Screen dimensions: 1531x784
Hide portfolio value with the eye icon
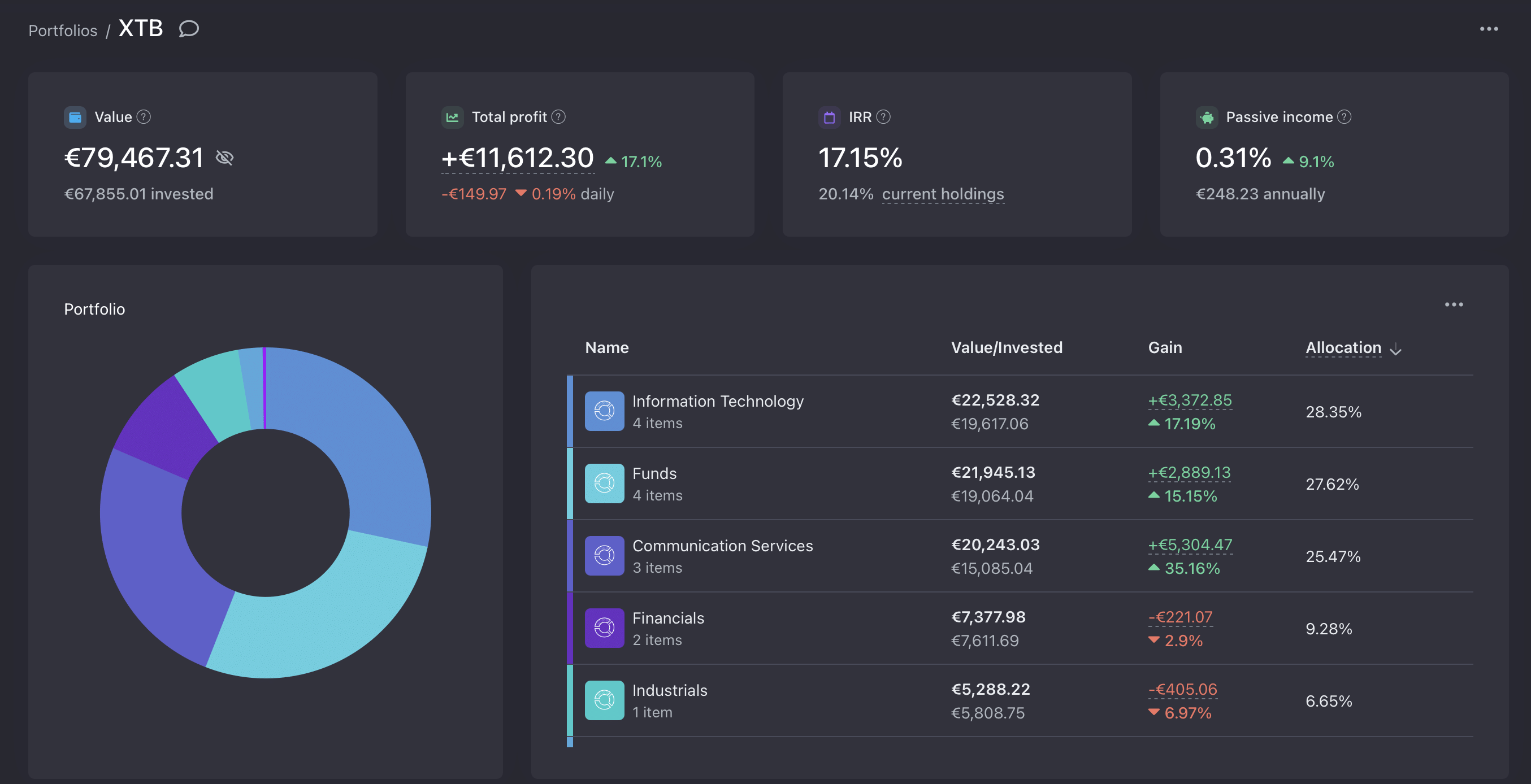pyautogui.click(x=224, y=158)
